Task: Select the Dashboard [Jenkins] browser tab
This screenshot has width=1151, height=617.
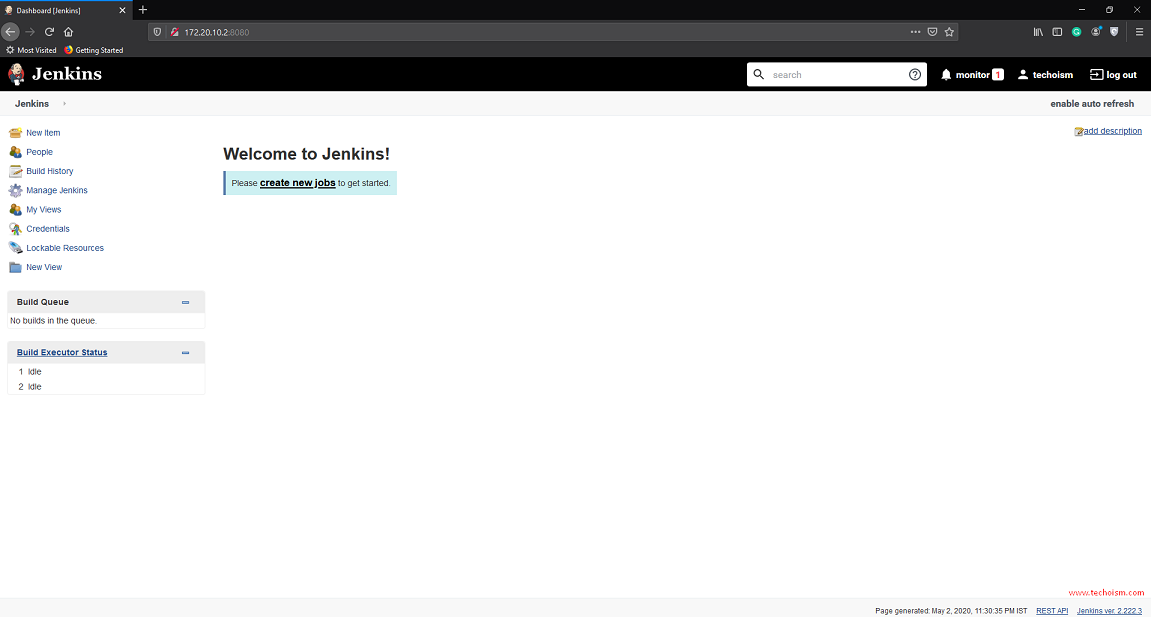Action: (66, 10)
